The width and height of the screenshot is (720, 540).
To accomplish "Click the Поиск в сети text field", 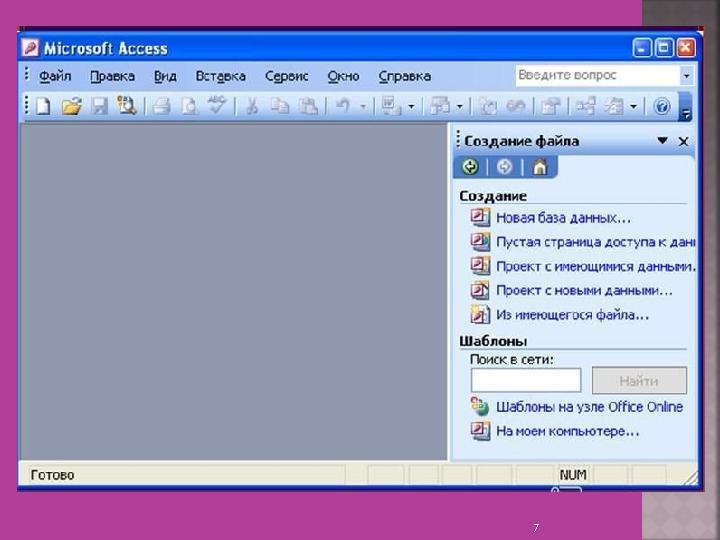I will [x=526, y=380].
